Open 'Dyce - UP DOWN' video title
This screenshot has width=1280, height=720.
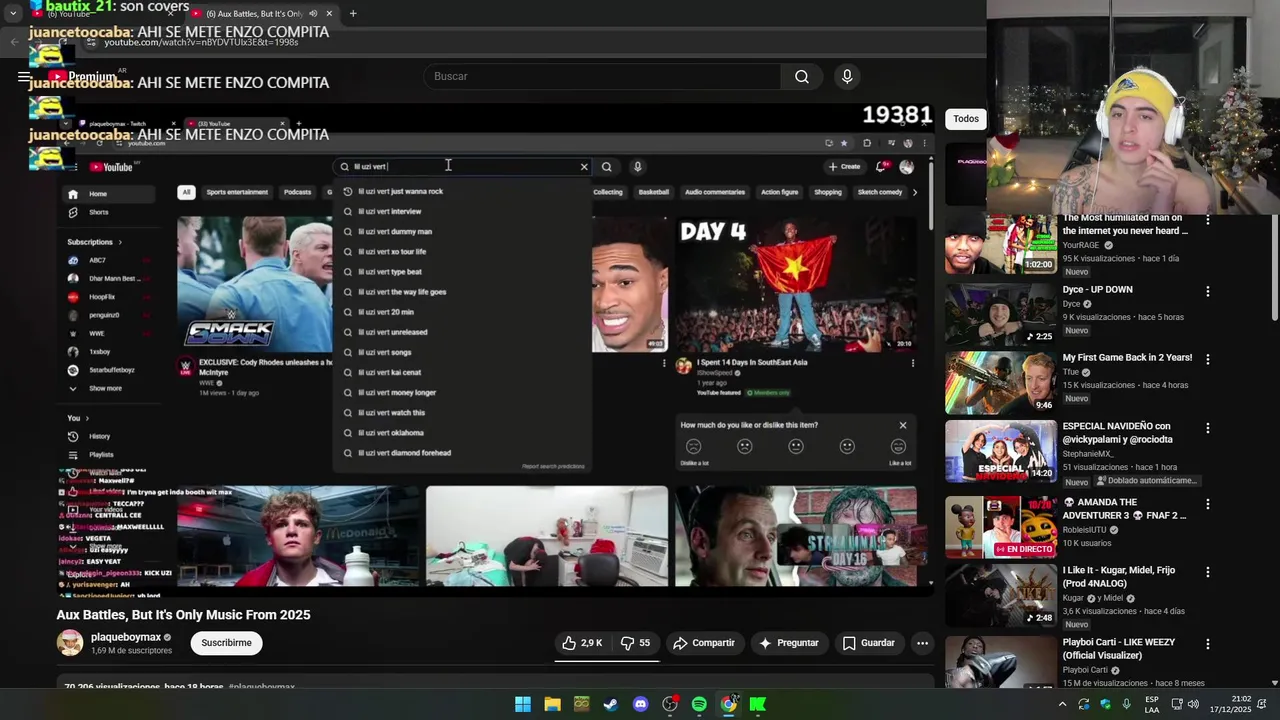[x=1097, y=290]
